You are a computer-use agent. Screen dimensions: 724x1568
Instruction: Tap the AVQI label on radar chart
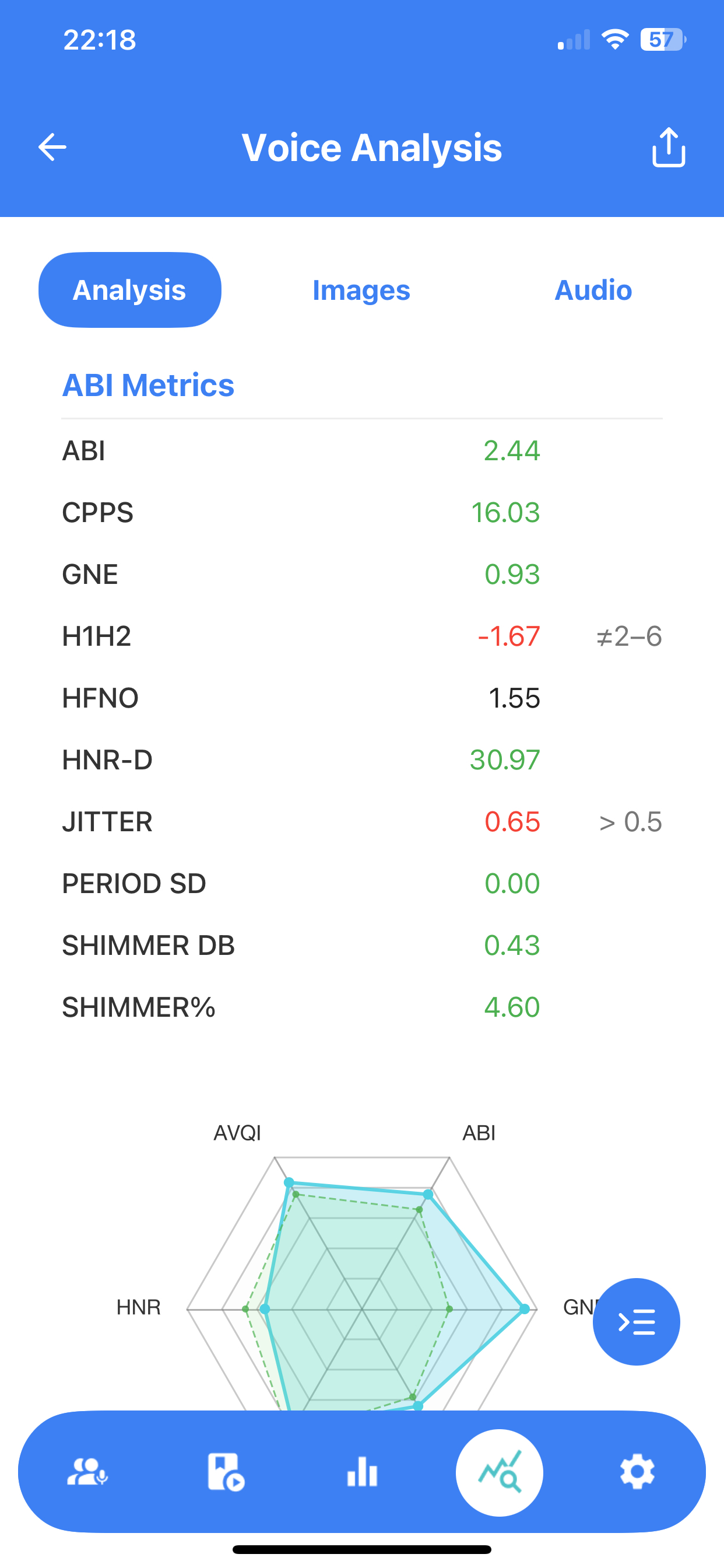tap(237, 1133)
